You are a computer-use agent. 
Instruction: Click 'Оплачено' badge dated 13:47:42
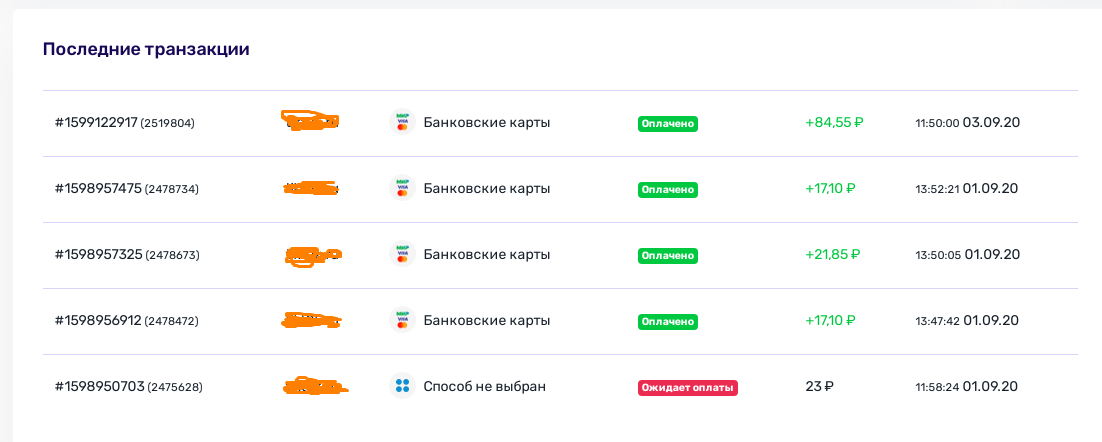coord(667,322)
